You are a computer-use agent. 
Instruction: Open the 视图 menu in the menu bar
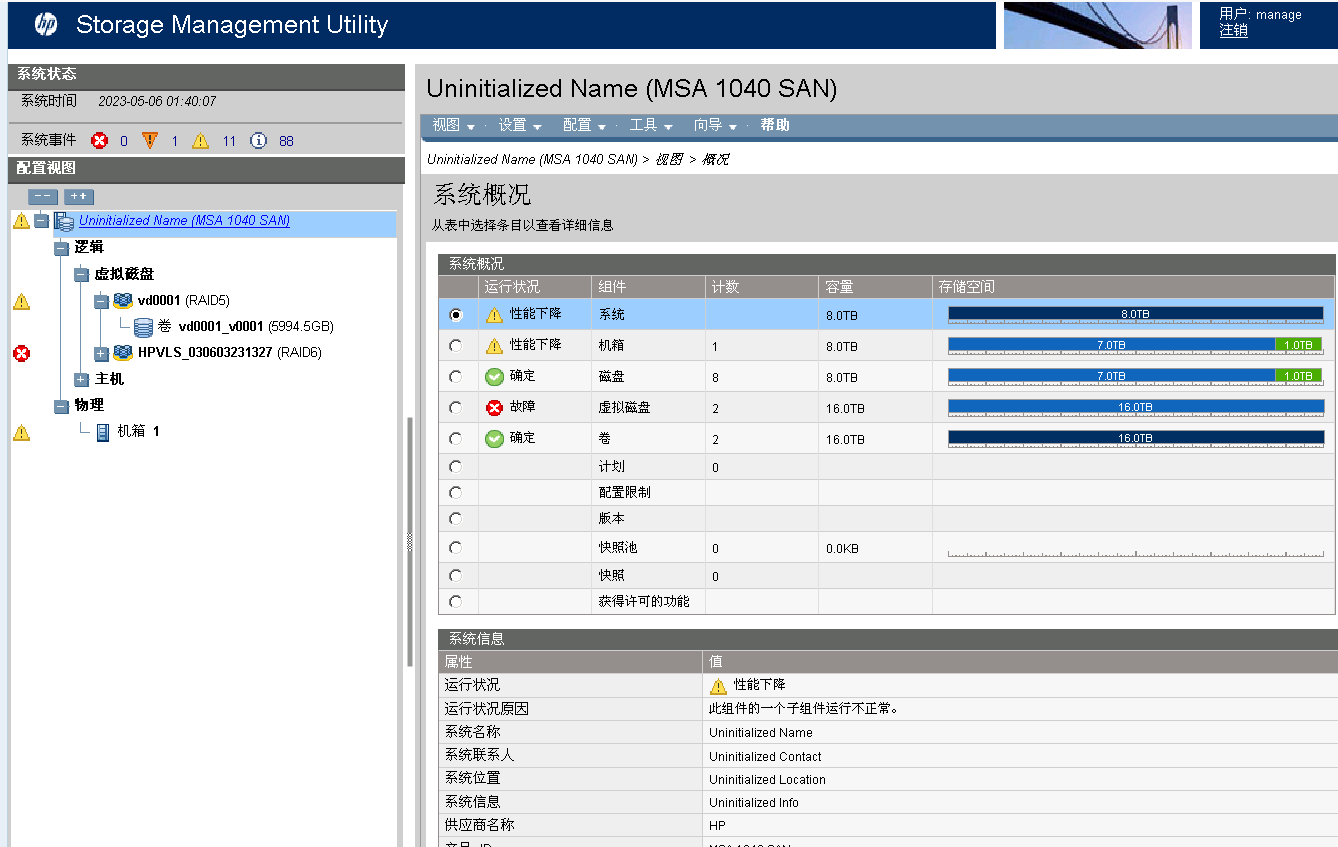453,125
